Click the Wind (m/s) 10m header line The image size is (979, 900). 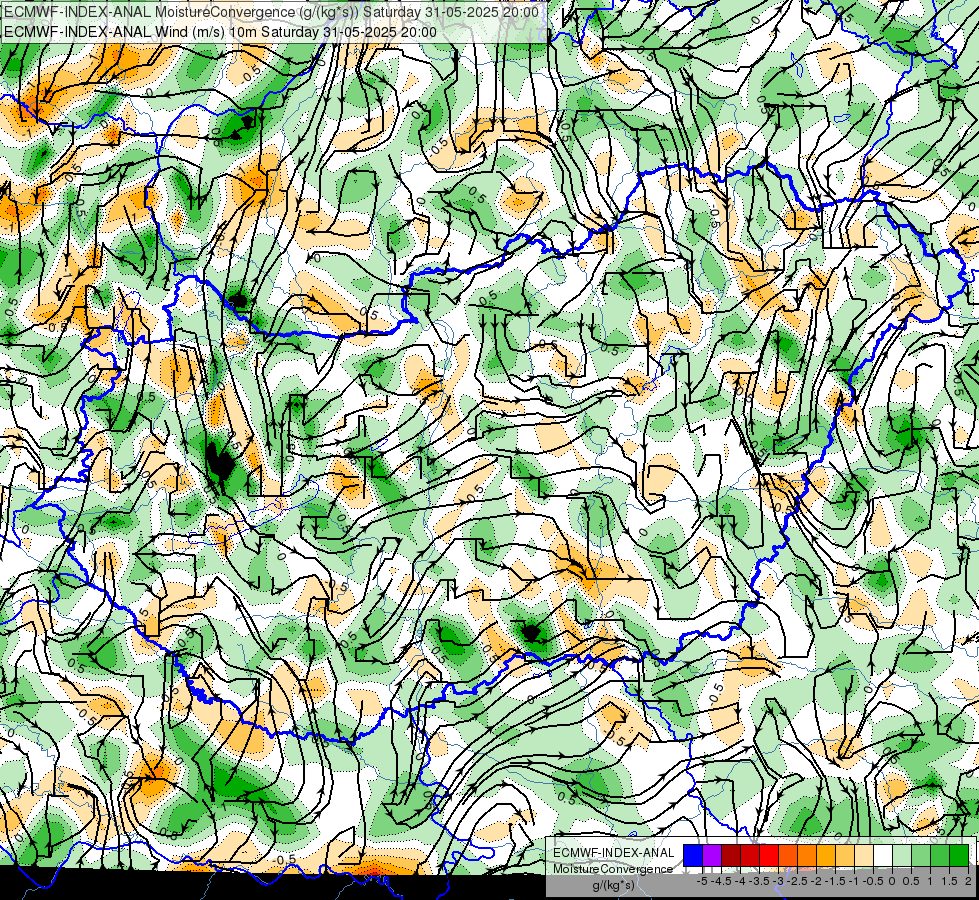tap(220, 32)
